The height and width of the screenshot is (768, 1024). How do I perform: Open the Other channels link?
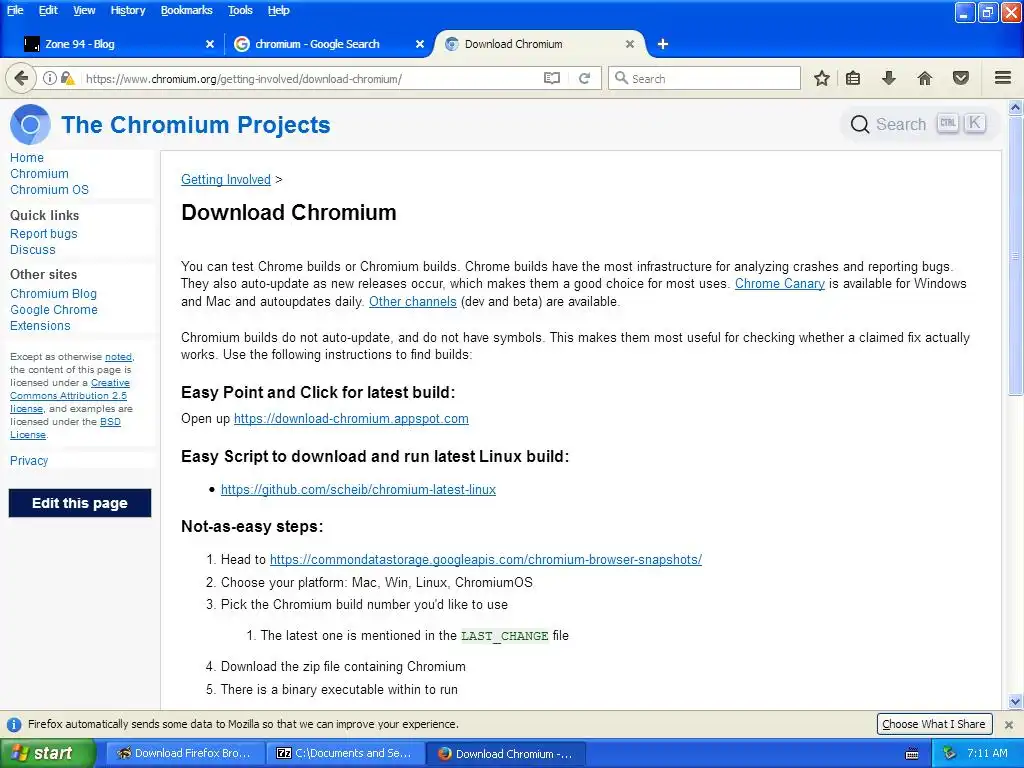(x=413, y=302)
